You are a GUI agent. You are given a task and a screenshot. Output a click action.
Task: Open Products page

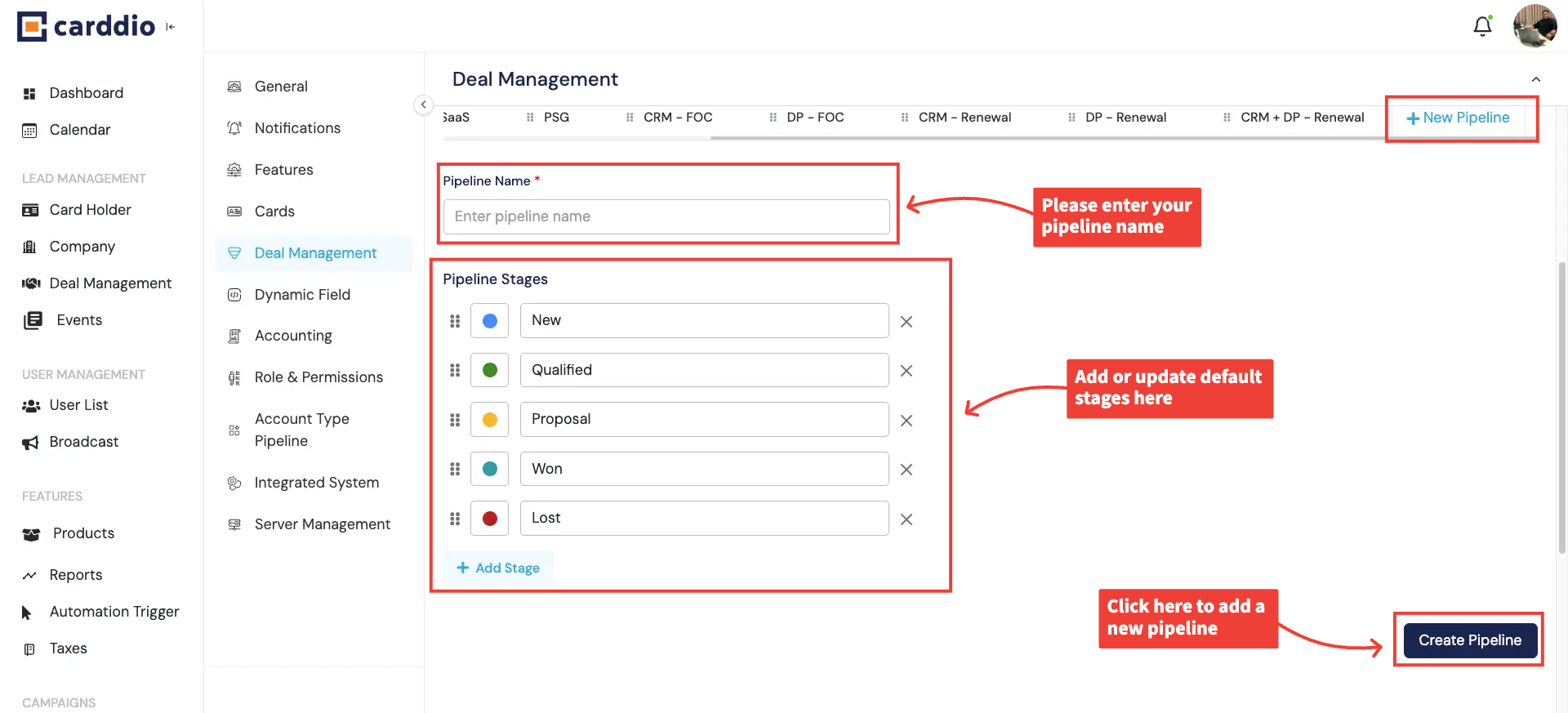(x=83, y=533)
